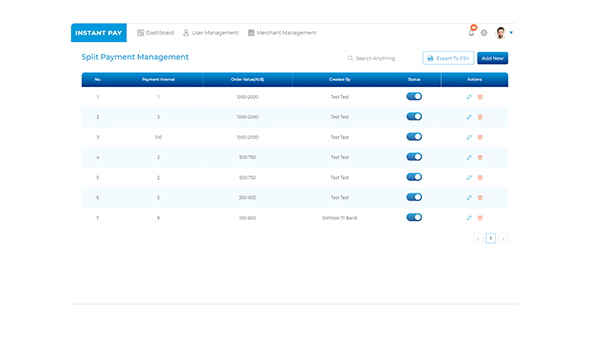Focus the Search Anything field
Image resolution: width=590 pixels, height=360 pixels.
coord(381,58)
